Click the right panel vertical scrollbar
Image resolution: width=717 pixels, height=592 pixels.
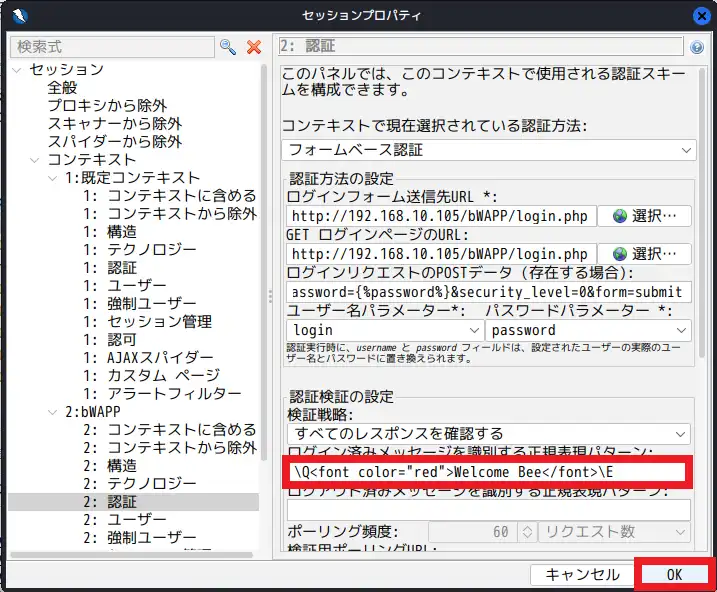coord(702,212)
